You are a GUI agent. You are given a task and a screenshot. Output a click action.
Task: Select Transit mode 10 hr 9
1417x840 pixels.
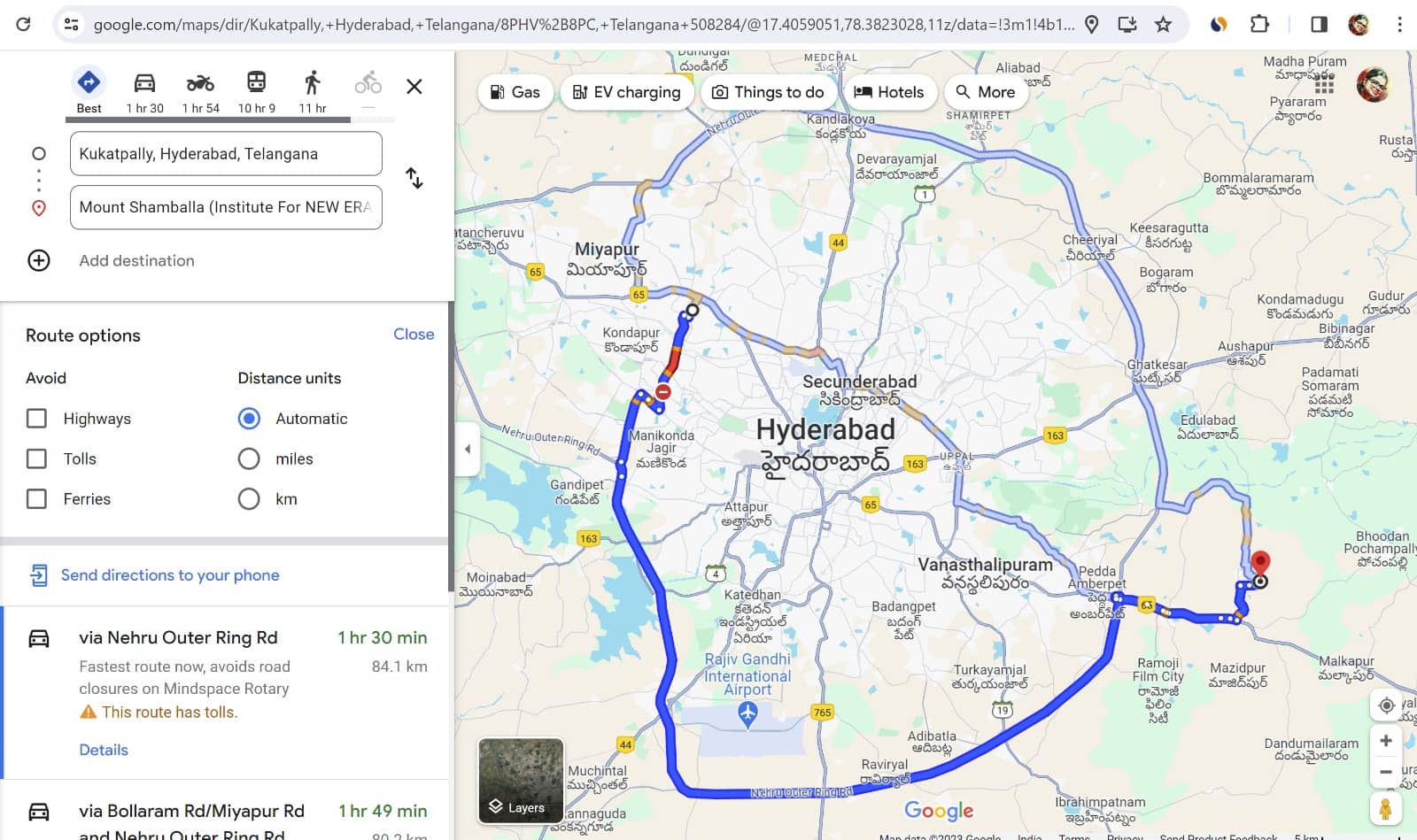point(256,91)
